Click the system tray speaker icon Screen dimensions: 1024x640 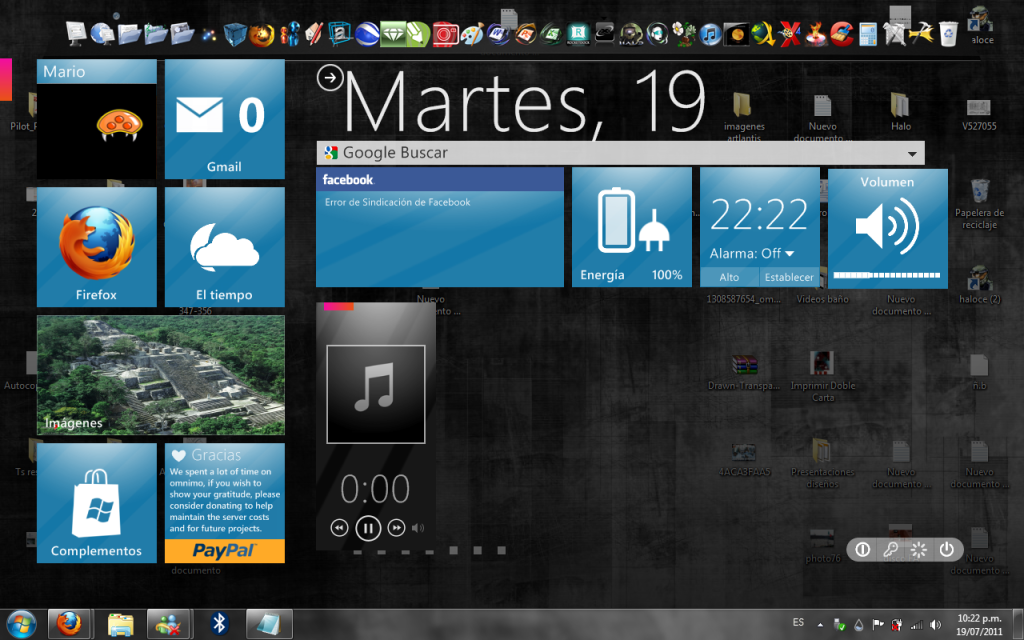pos(935,625)
